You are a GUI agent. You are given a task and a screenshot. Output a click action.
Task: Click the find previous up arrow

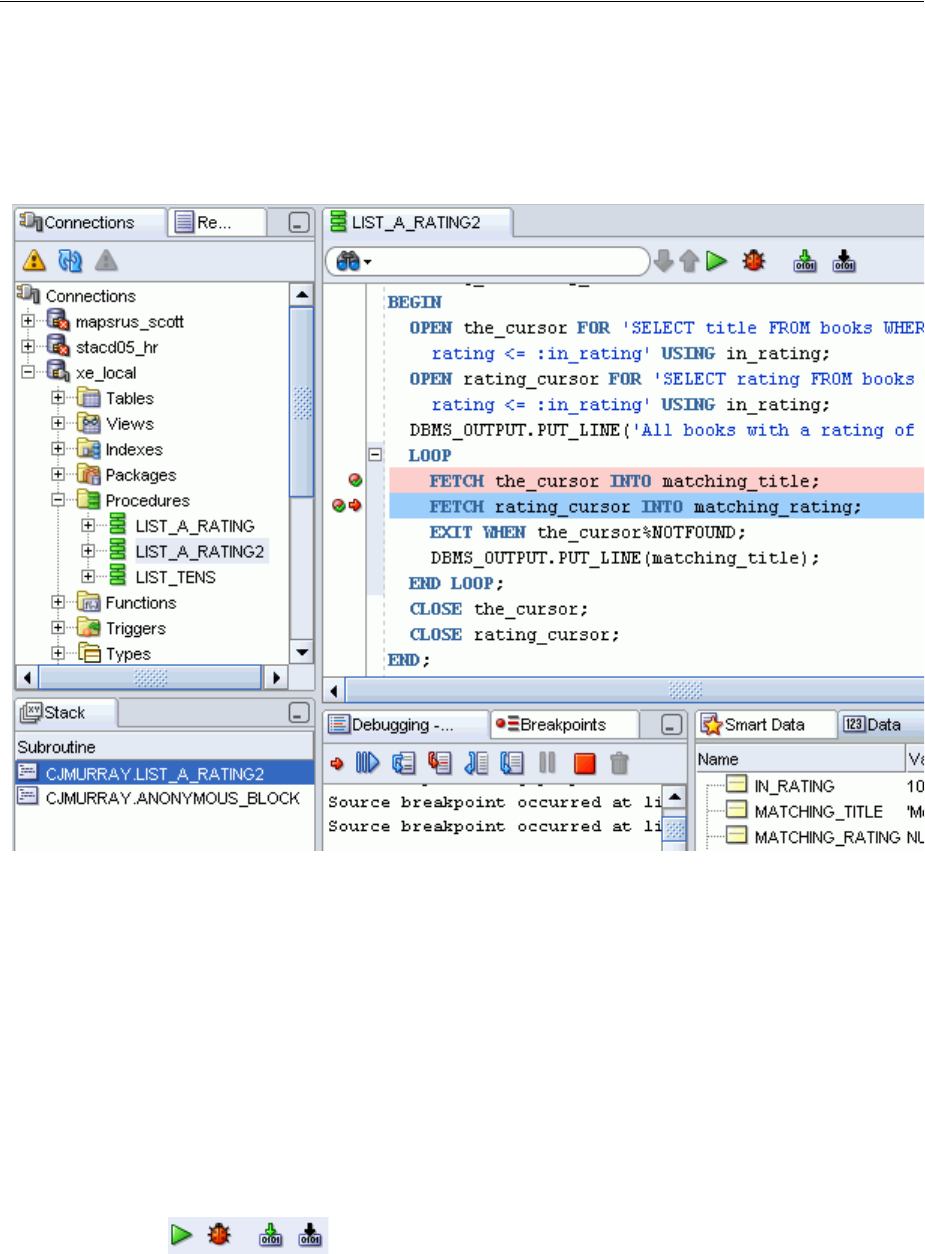pos(689,262)
